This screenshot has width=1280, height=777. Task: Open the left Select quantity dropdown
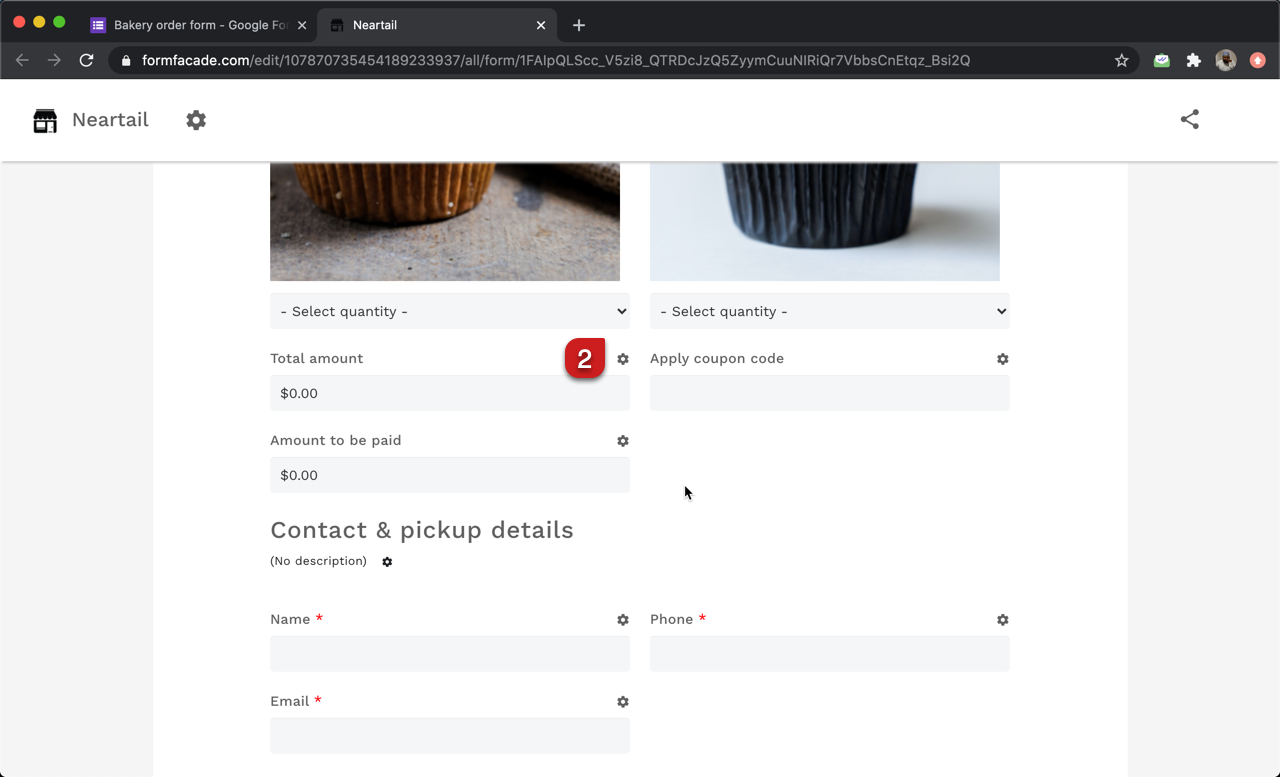(x=449, y=311)
